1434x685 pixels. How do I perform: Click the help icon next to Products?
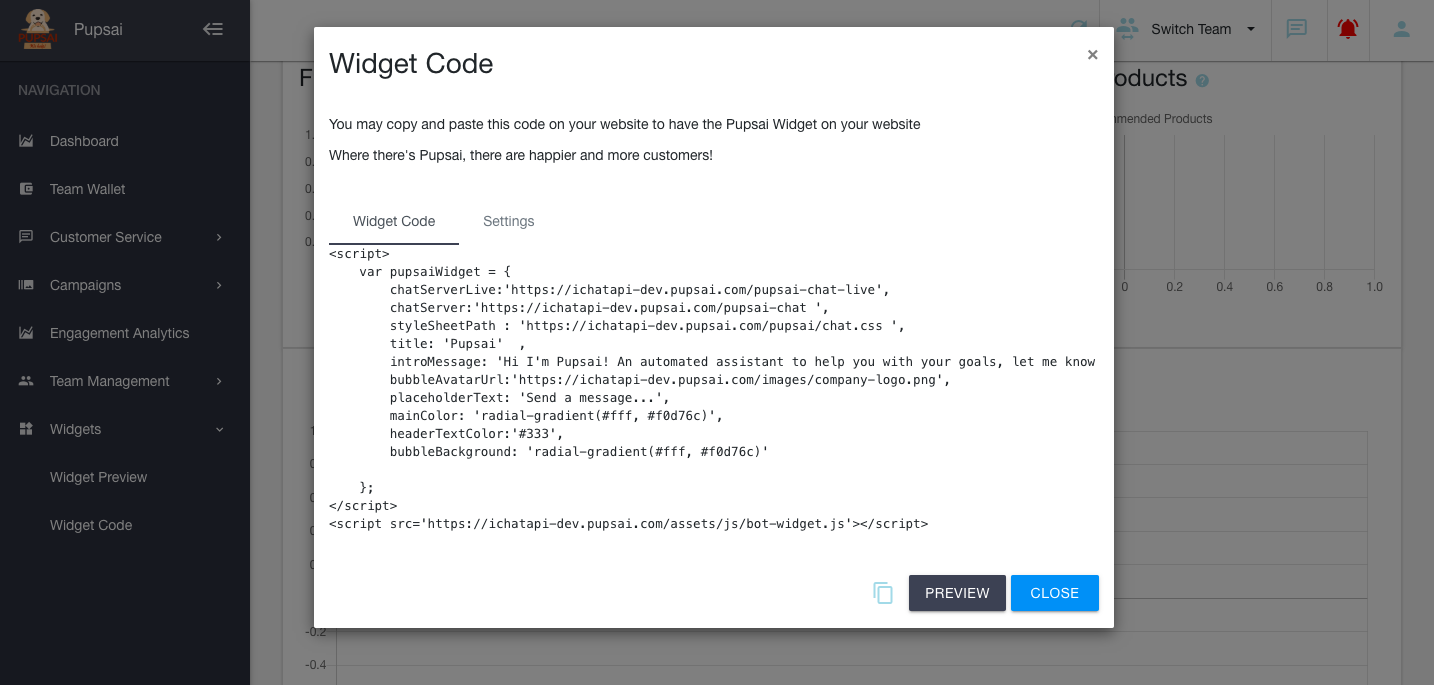[x=1203, y=81]
